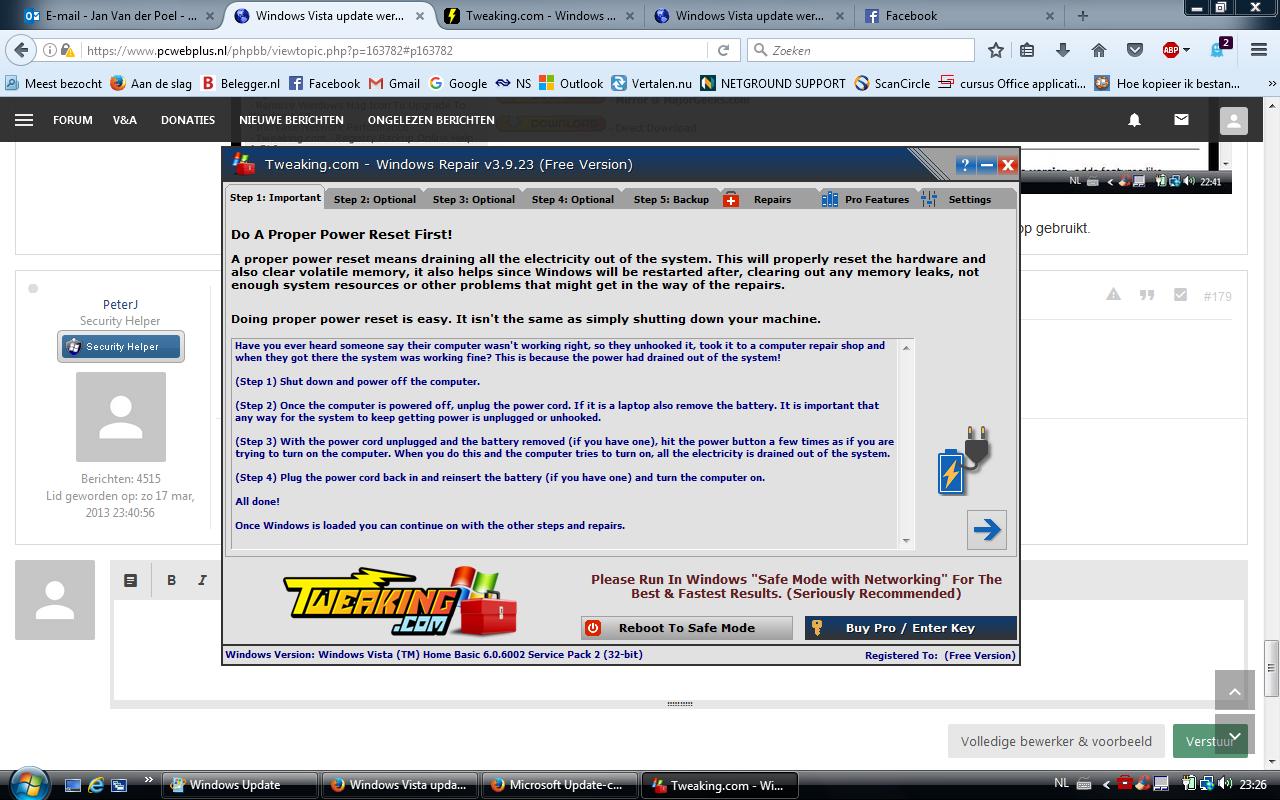Open the ScanCircle bookmark
This screenshot has width=1280, height=800.
click(892, 83)
